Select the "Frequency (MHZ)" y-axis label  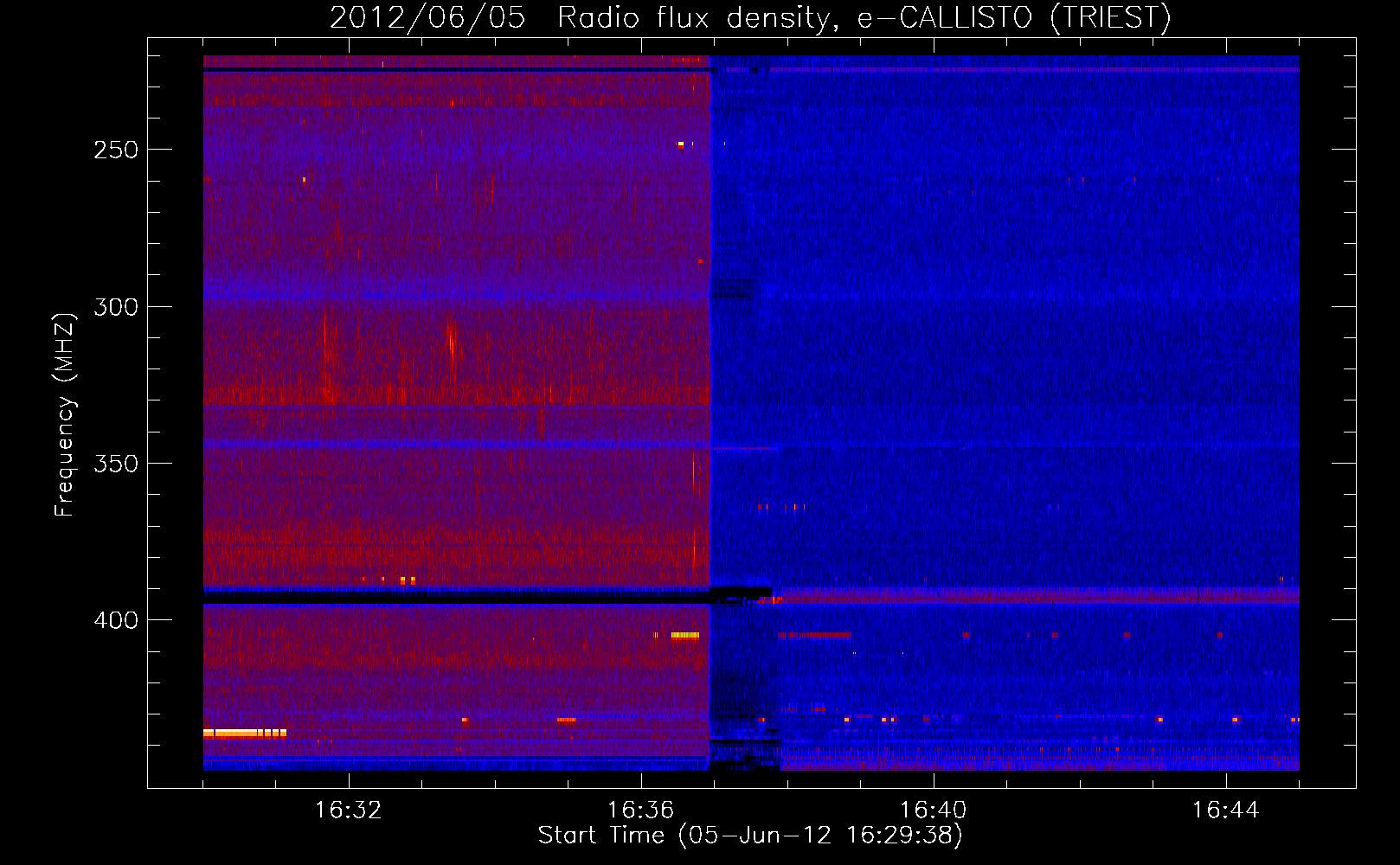(65, 414)
